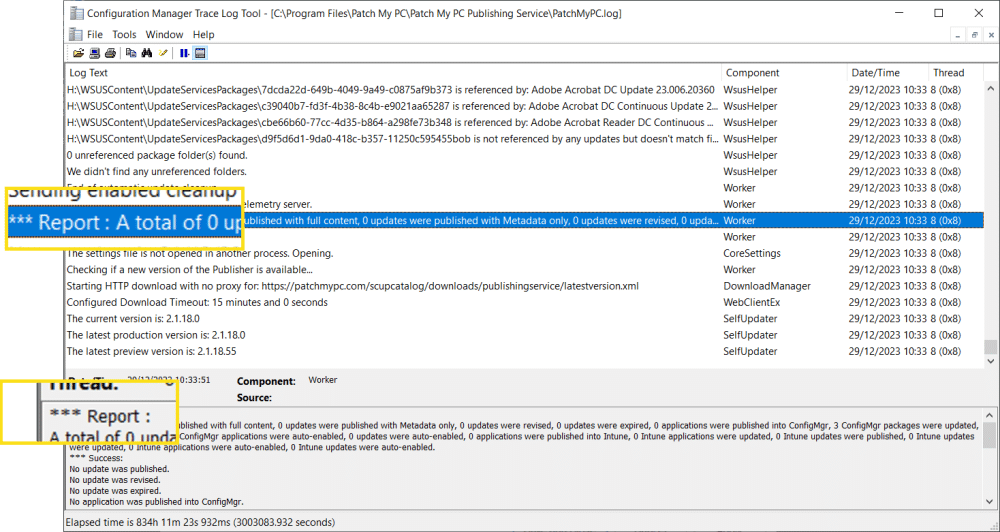Select the d9f5d6d1 not referenced row

pyautogui.click(x=524, y=138)
